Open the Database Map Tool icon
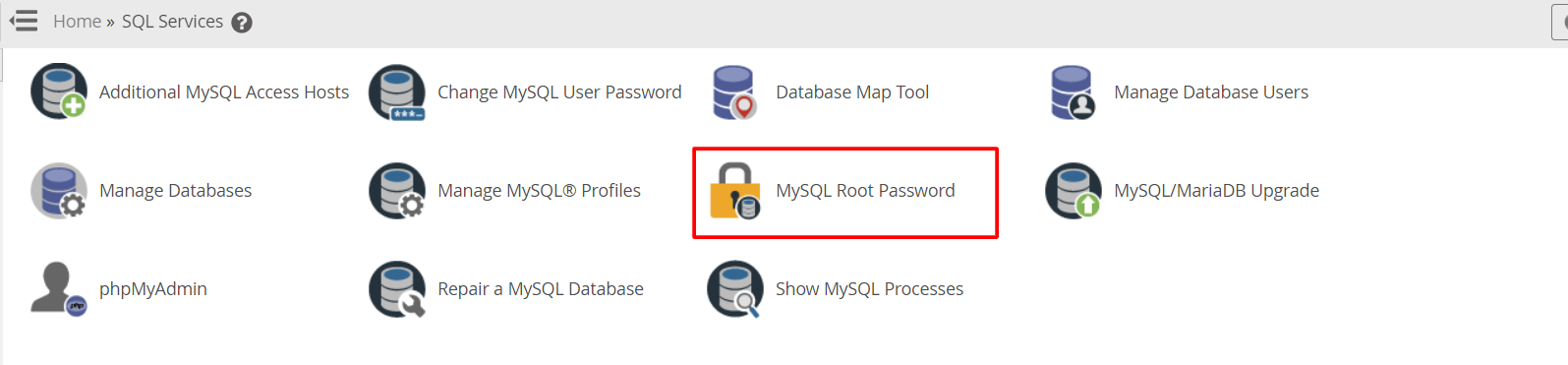This screenshot has width=1568, height=365. [x=735, y=92]
